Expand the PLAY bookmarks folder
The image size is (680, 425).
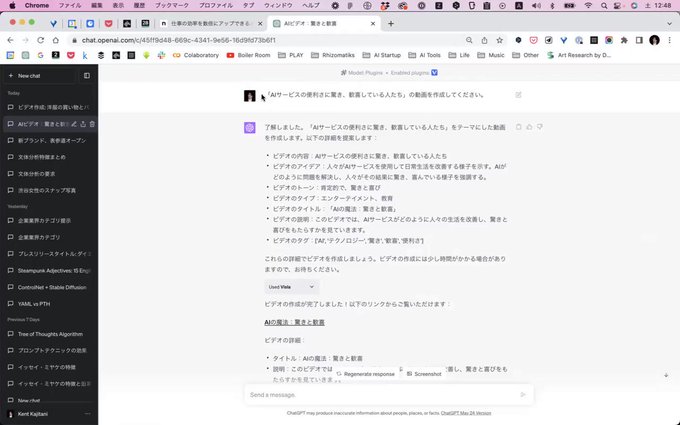pyautogui.click(x=291, y=55)
